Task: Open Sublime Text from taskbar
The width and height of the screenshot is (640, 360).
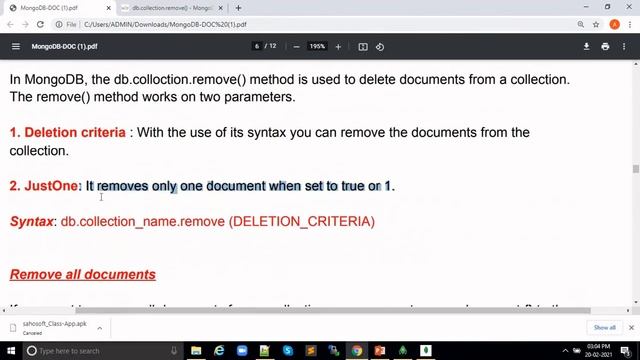Action: coord(311,351)
